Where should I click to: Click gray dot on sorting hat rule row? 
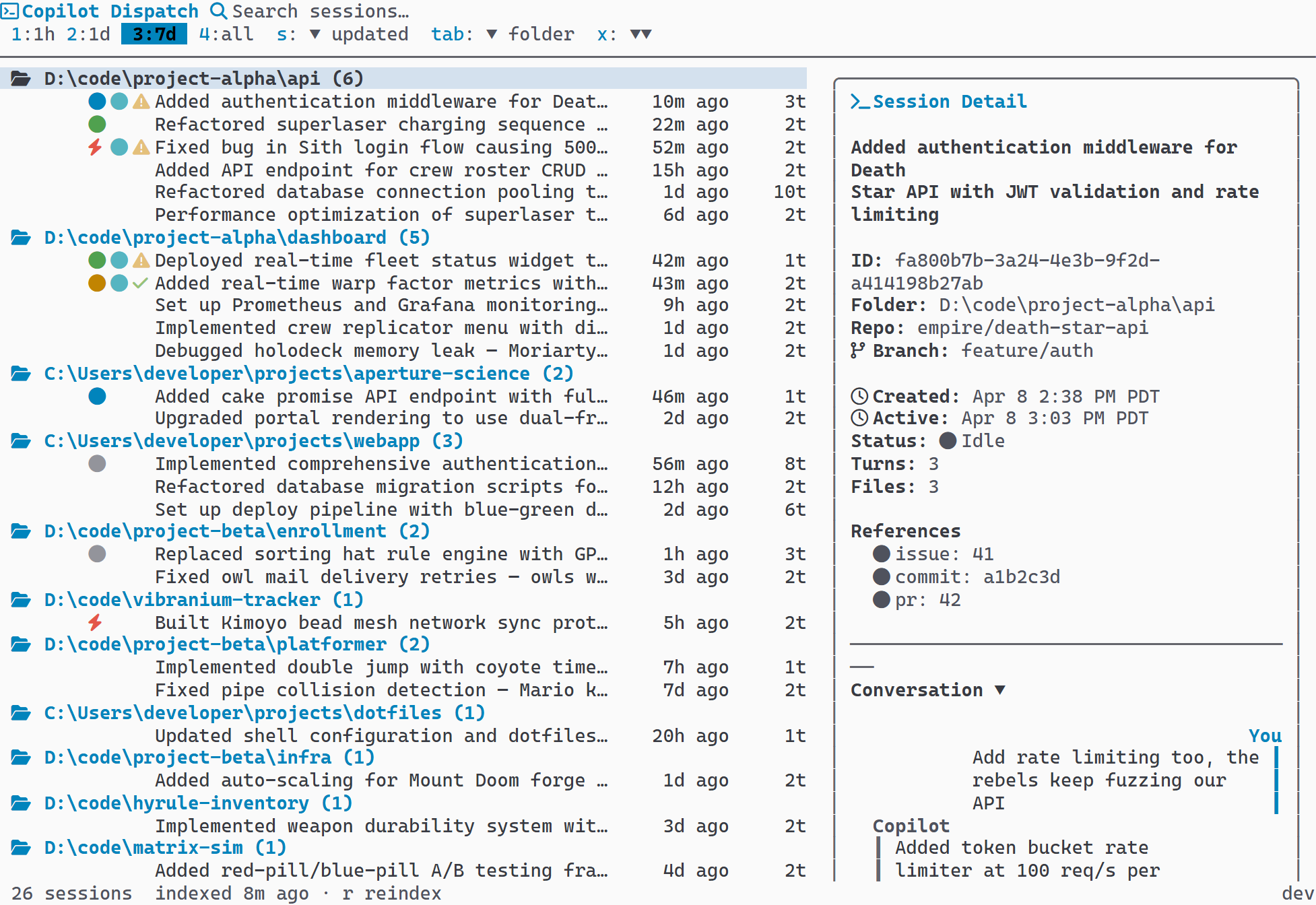[97, 554]
